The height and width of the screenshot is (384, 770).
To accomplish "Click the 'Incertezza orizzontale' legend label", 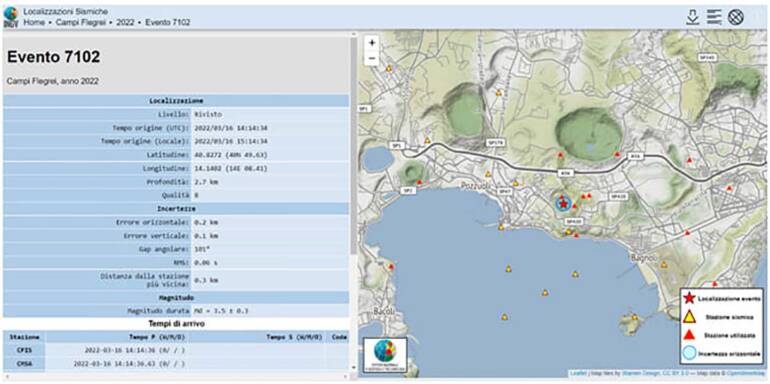I will (x=730, y=354).
